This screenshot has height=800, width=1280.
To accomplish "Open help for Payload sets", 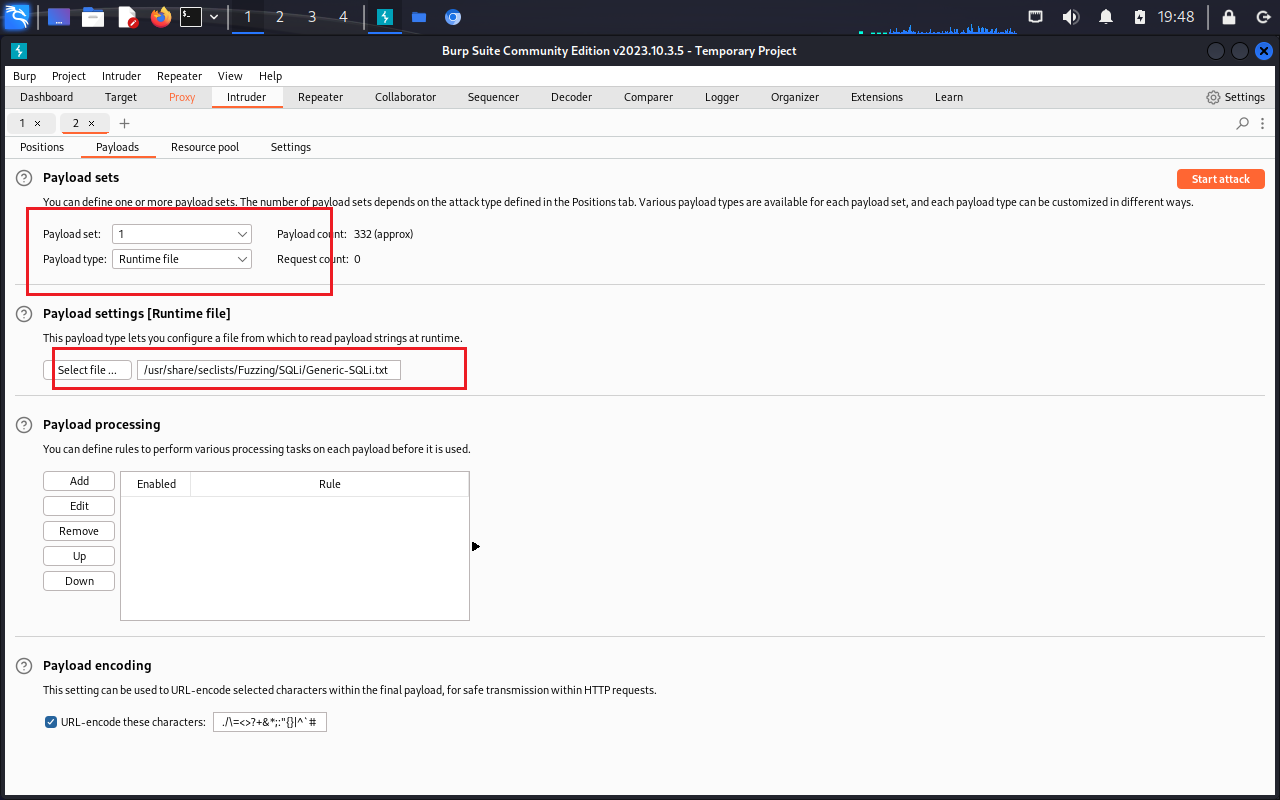I will [x=24, y=178].
